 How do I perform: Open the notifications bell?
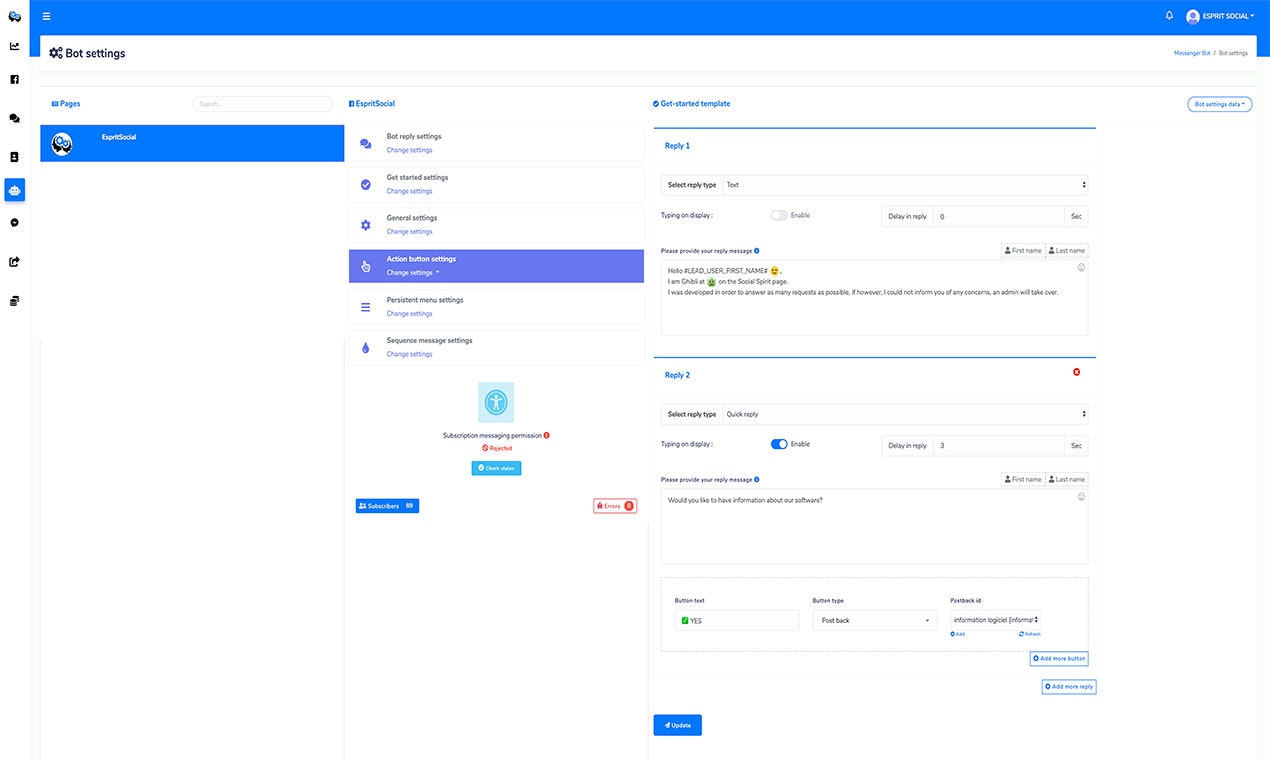(1169, 16)
